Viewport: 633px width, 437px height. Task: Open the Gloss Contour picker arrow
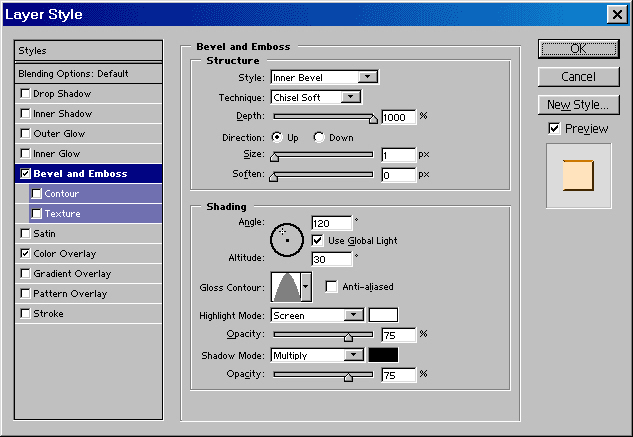coord(306,287)
